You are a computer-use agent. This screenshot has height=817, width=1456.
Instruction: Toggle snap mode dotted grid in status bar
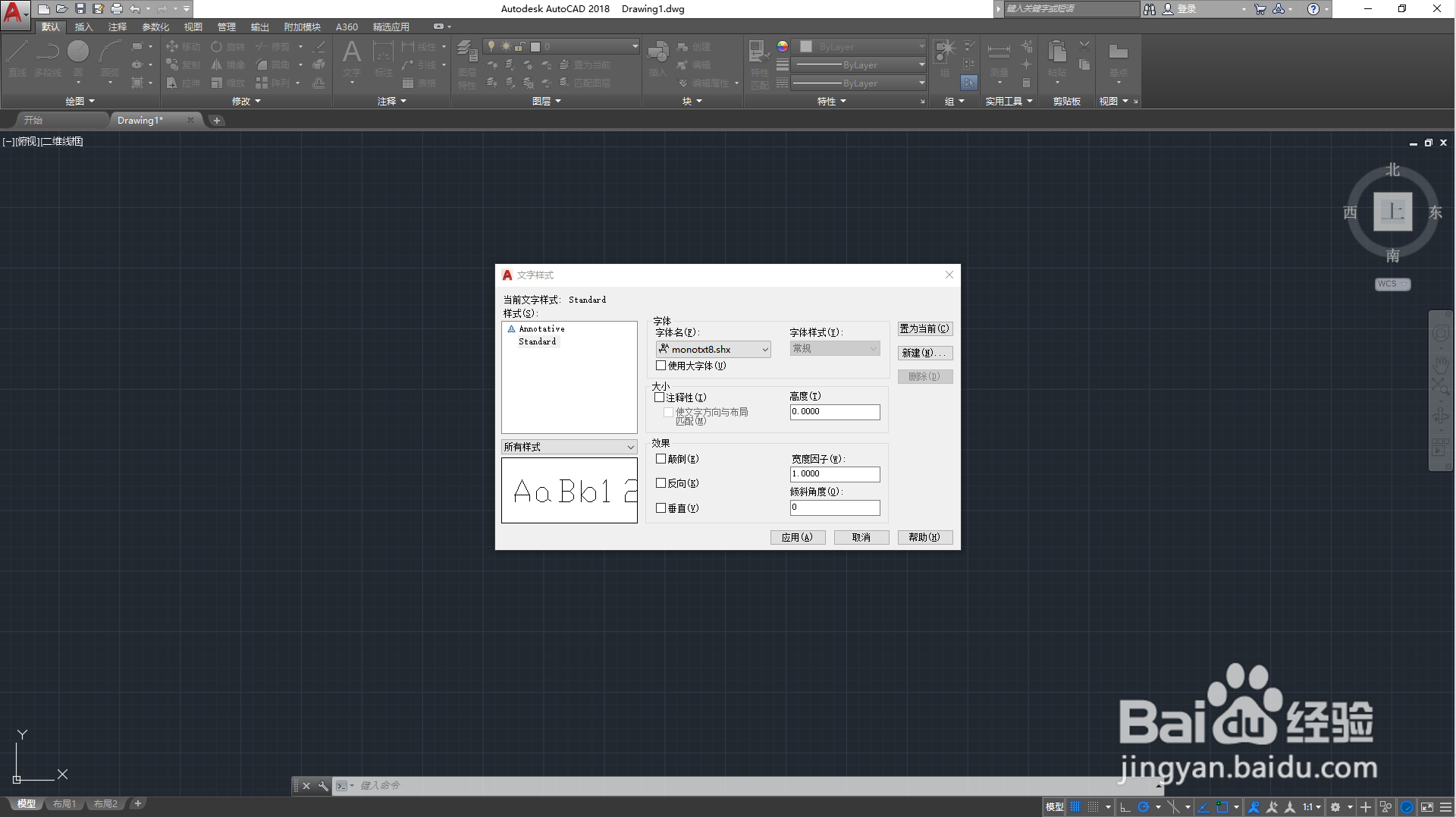pyautogui.click(x=1094, y=807)
